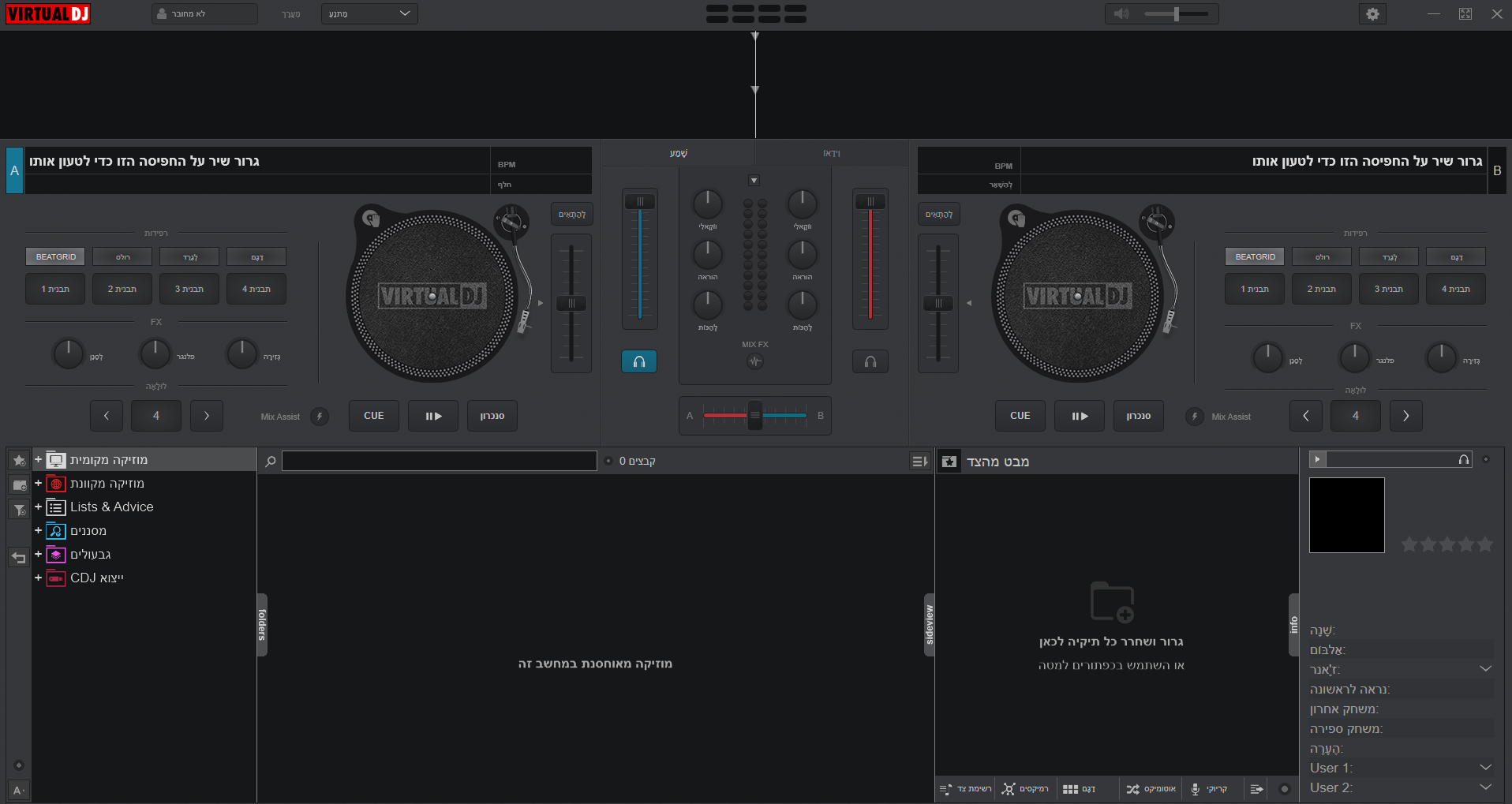
Task: Open the ז'אנר genre dropdown in info panel
Action: [1485, 669]
